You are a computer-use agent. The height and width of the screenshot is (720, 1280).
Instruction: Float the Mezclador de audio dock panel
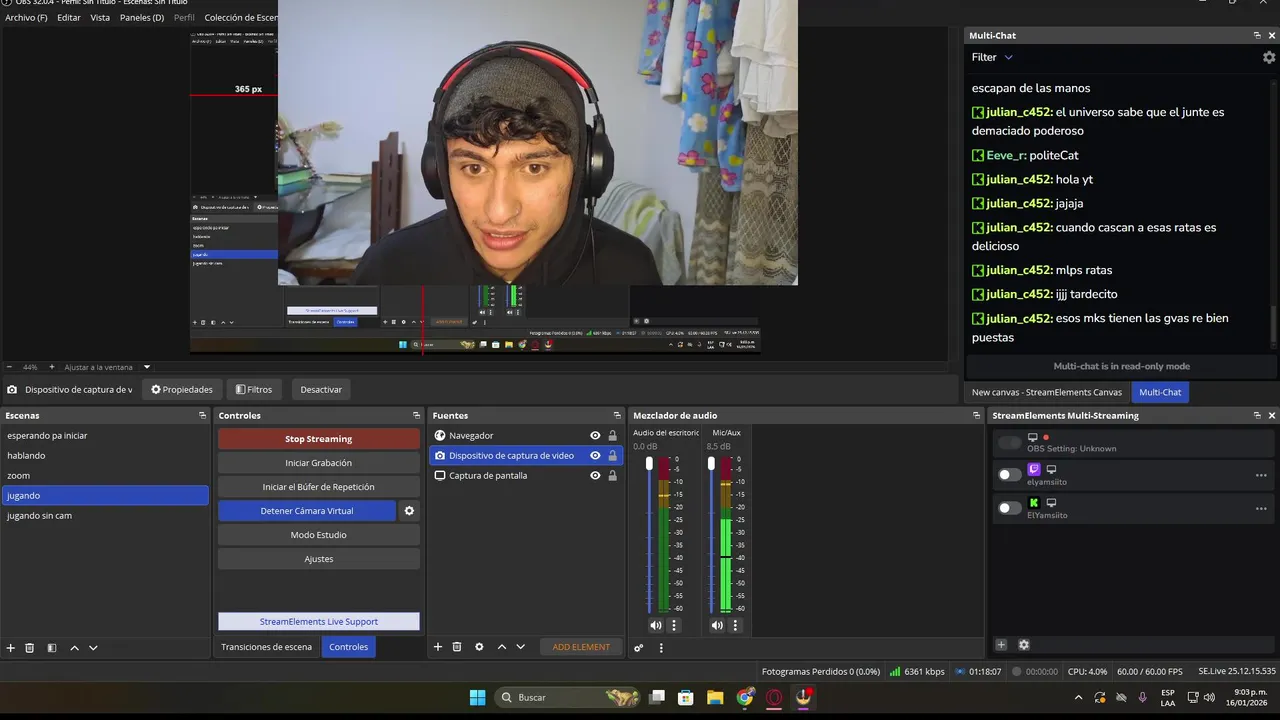(976, 416)
